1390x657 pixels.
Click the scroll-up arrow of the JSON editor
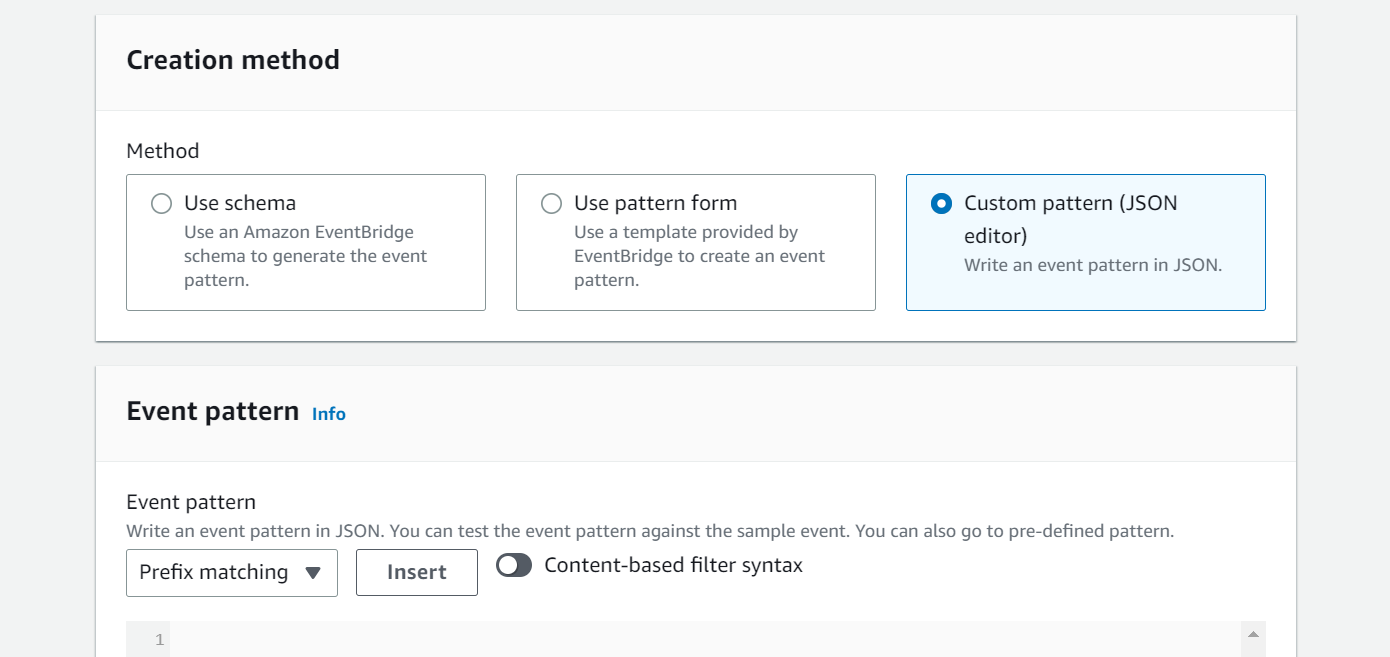(1252, 635)
